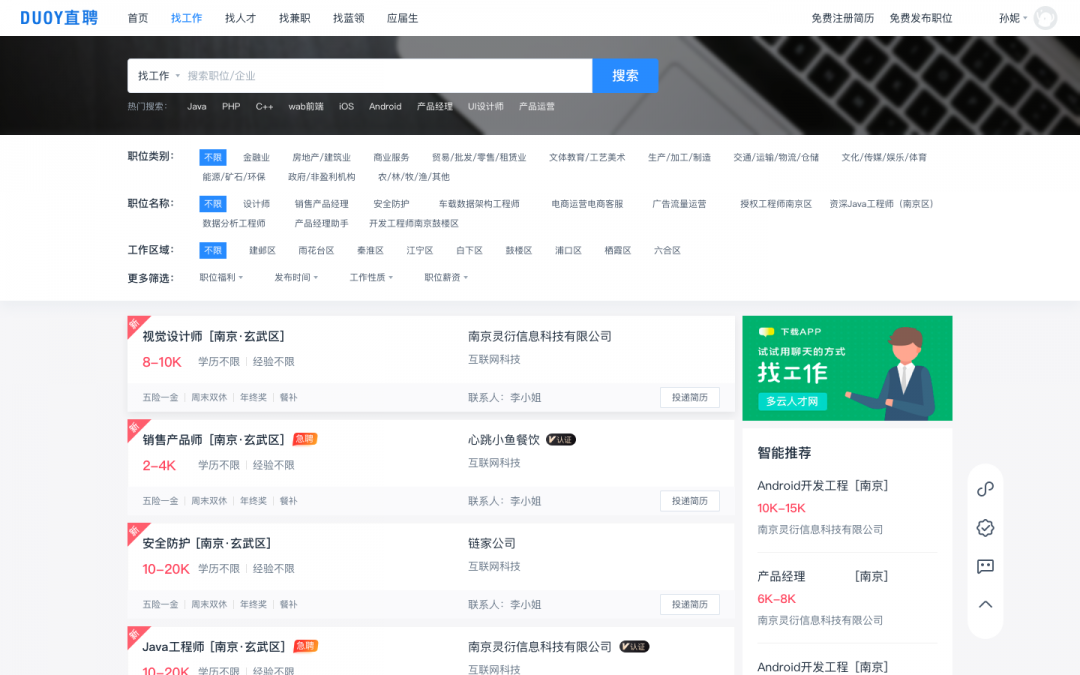Click 投递简历 for the 视觉设计师 job
The height and width of the screenshot is (675, 1080).
pos(689,397)
